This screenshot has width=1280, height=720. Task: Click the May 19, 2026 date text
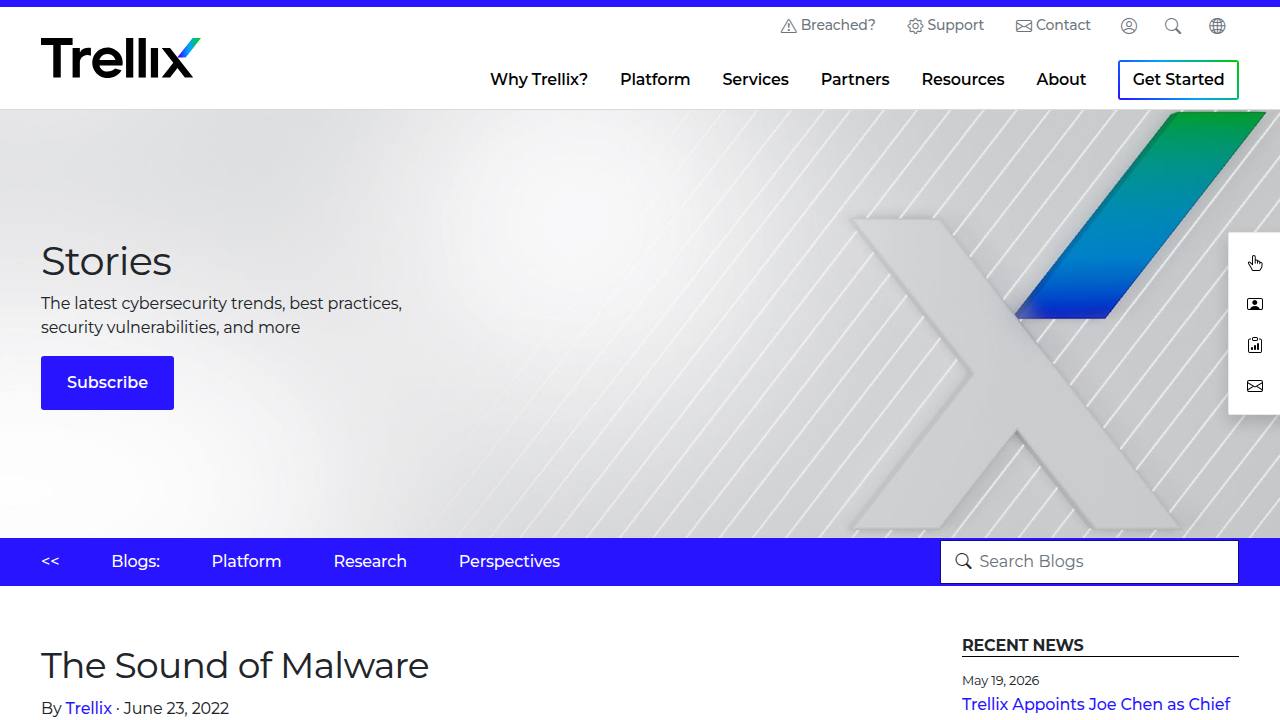(1000, 680)
